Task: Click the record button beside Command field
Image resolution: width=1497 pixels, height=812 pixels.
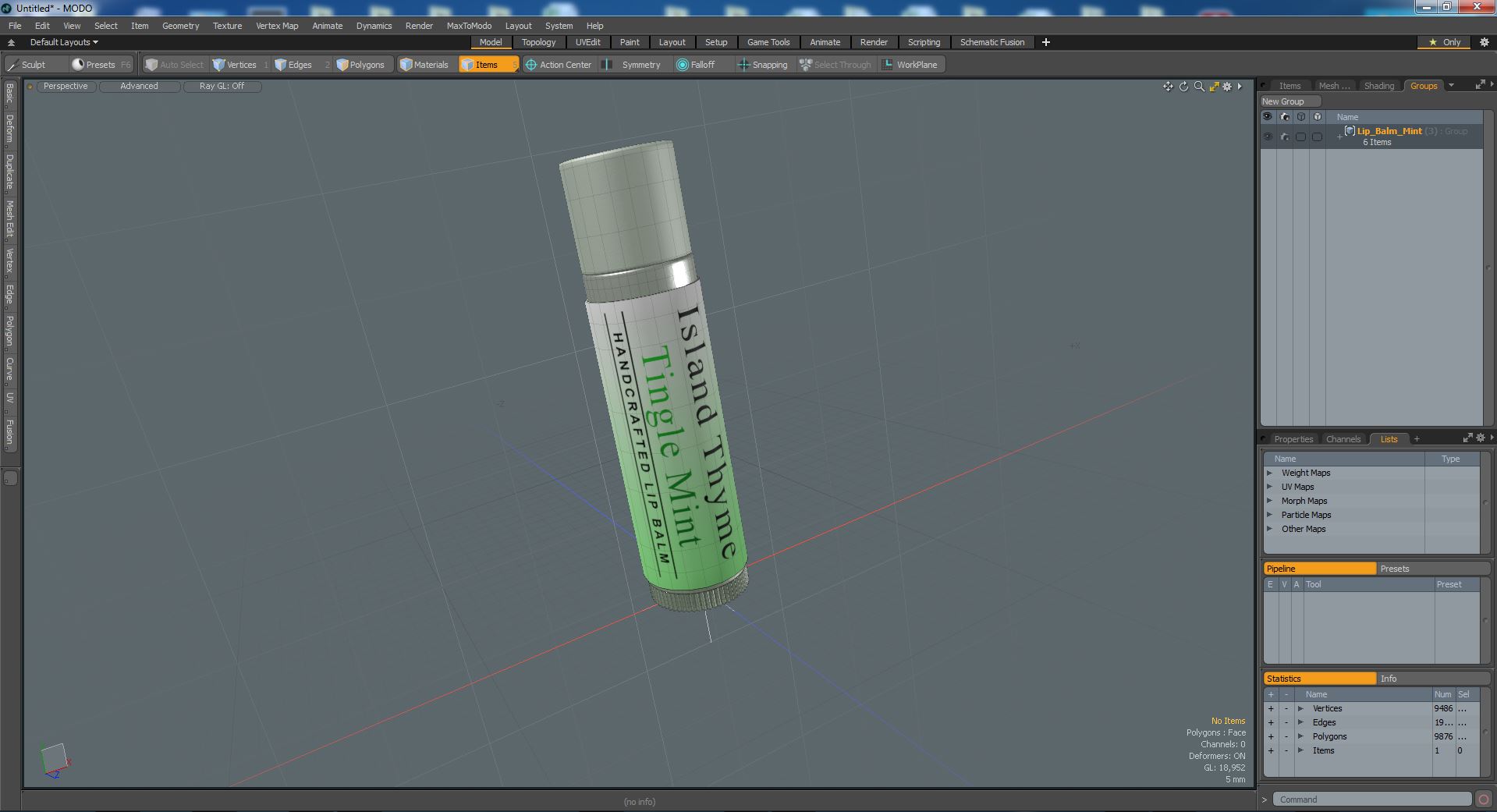Action: (1484, 800)
